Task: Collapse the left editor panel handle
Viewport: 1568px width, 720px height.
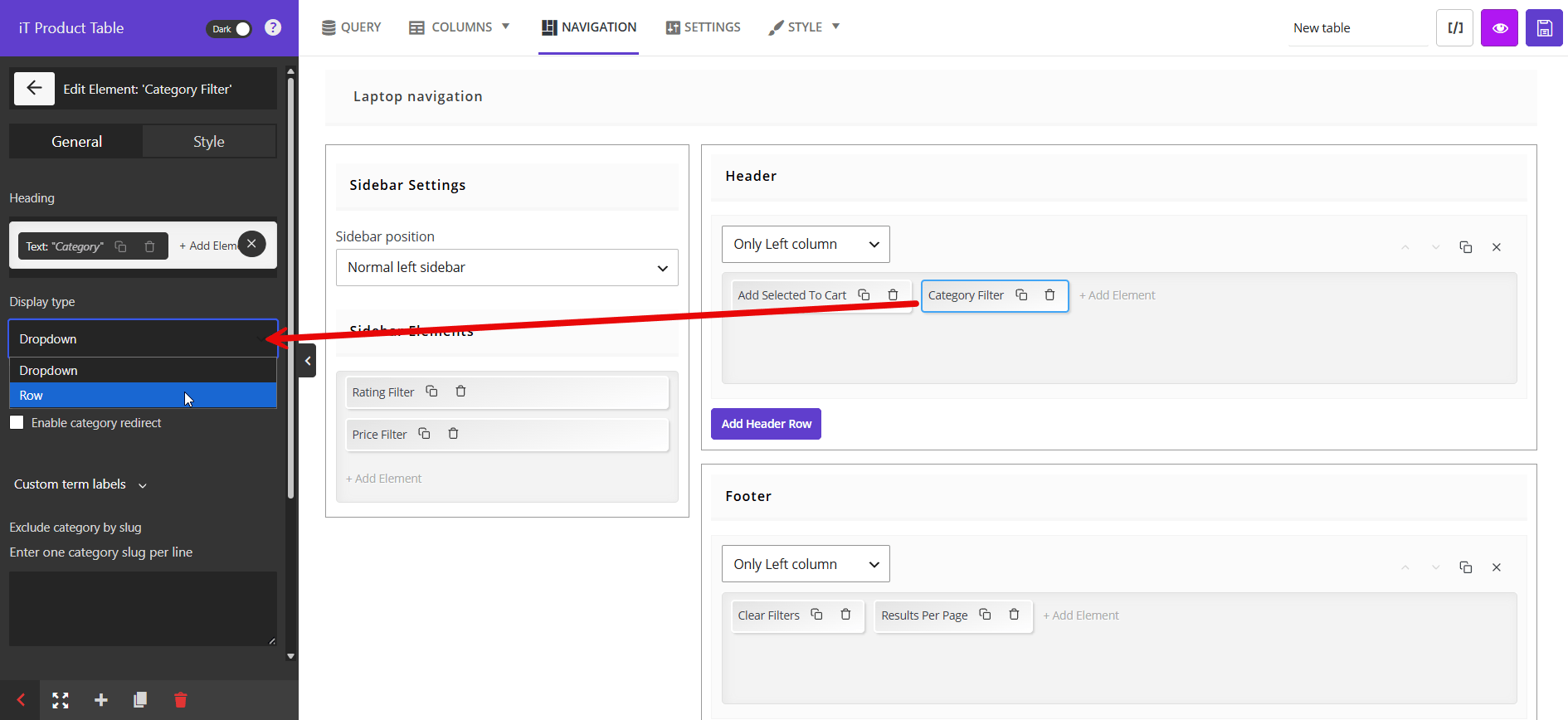Action: pos(308,361)
